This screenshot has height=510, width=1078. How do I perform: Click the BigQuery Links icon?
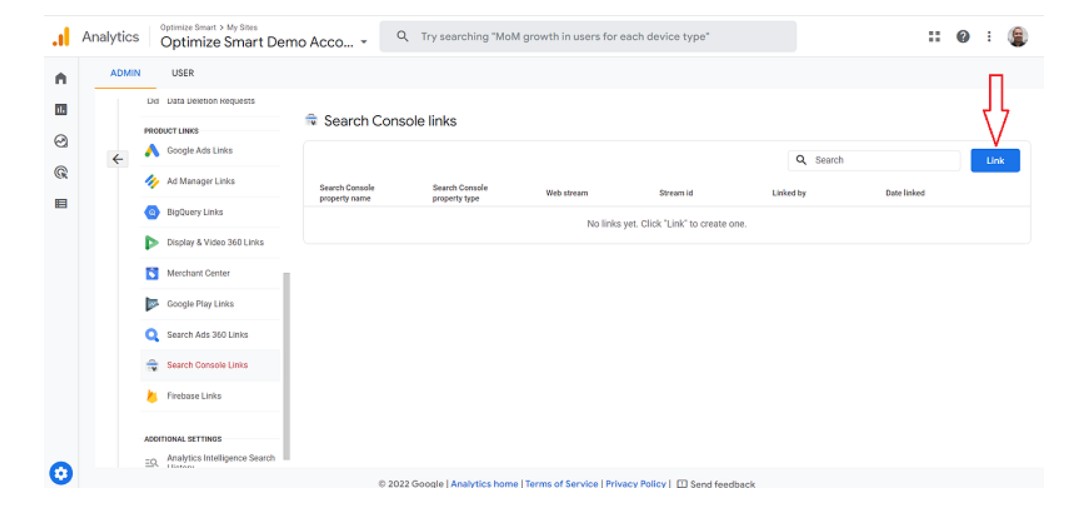[152, 212]
